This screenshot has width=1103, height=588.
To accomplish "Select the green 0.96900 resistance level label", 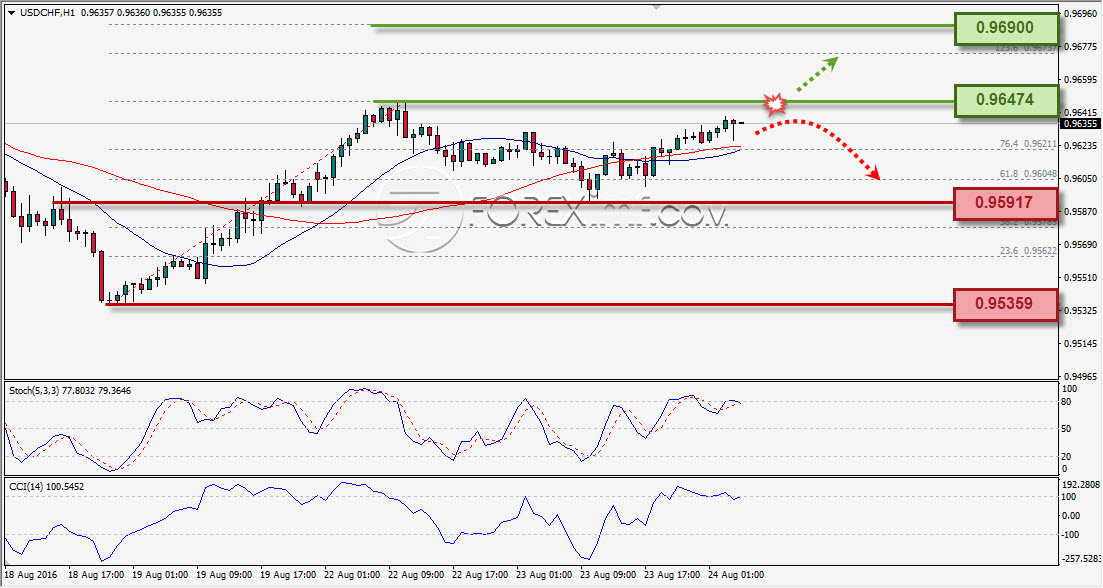I will coord(1006,29).
